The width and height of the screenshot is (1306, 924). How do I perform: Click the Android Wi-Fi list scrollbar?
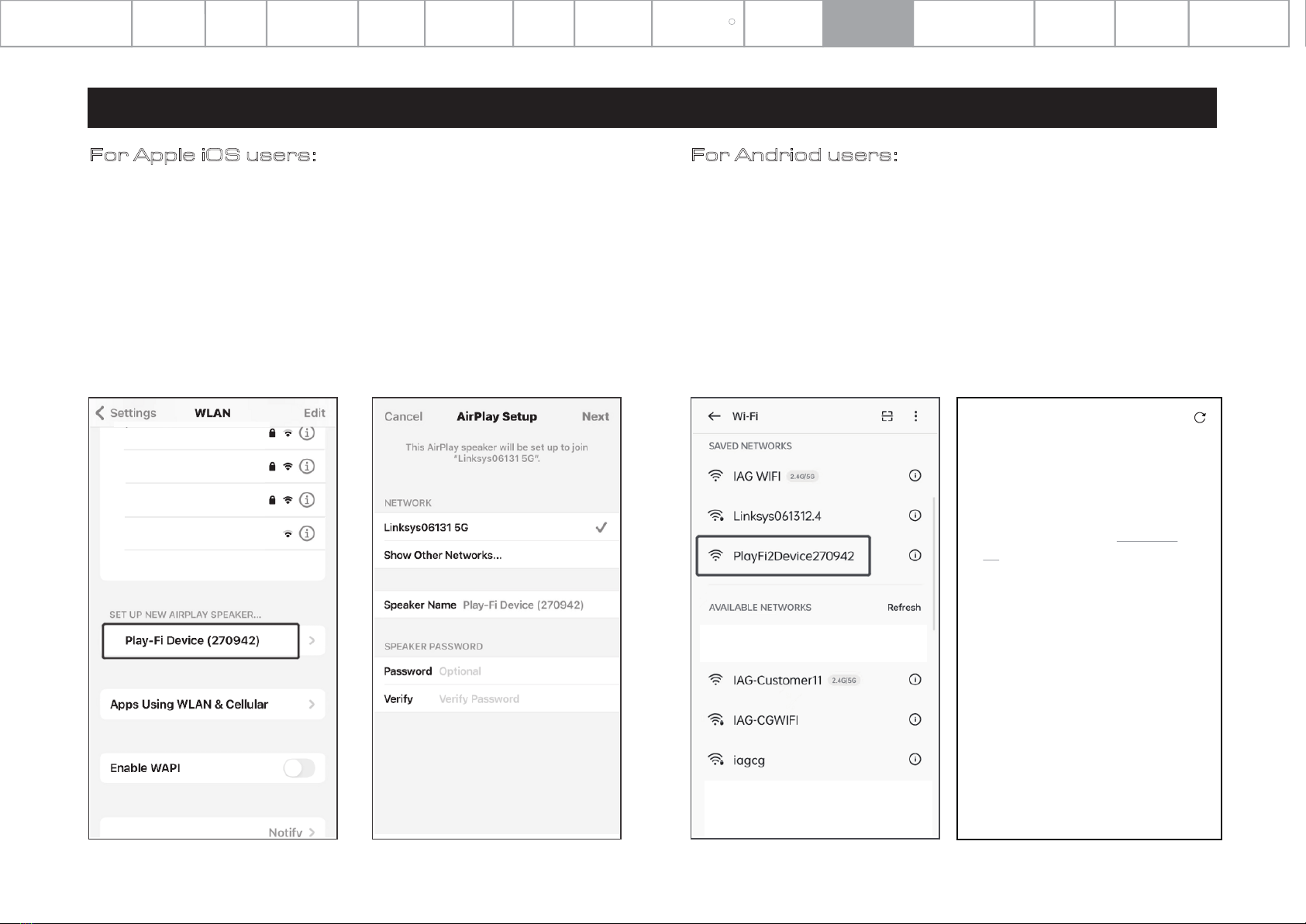click(936, 564)
